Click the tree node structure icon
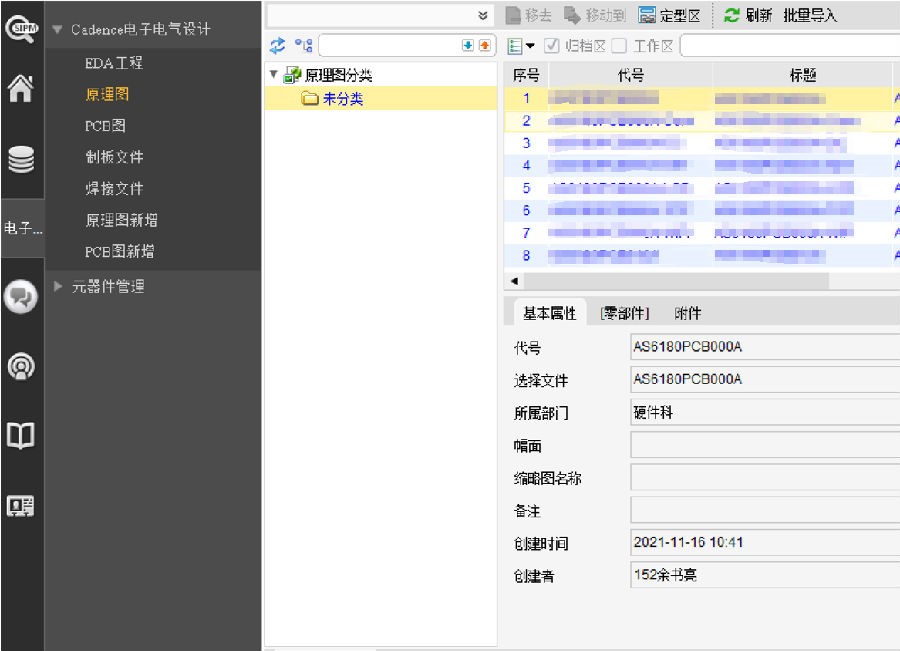This screenshot has width=900, height=651. point(302,45)
